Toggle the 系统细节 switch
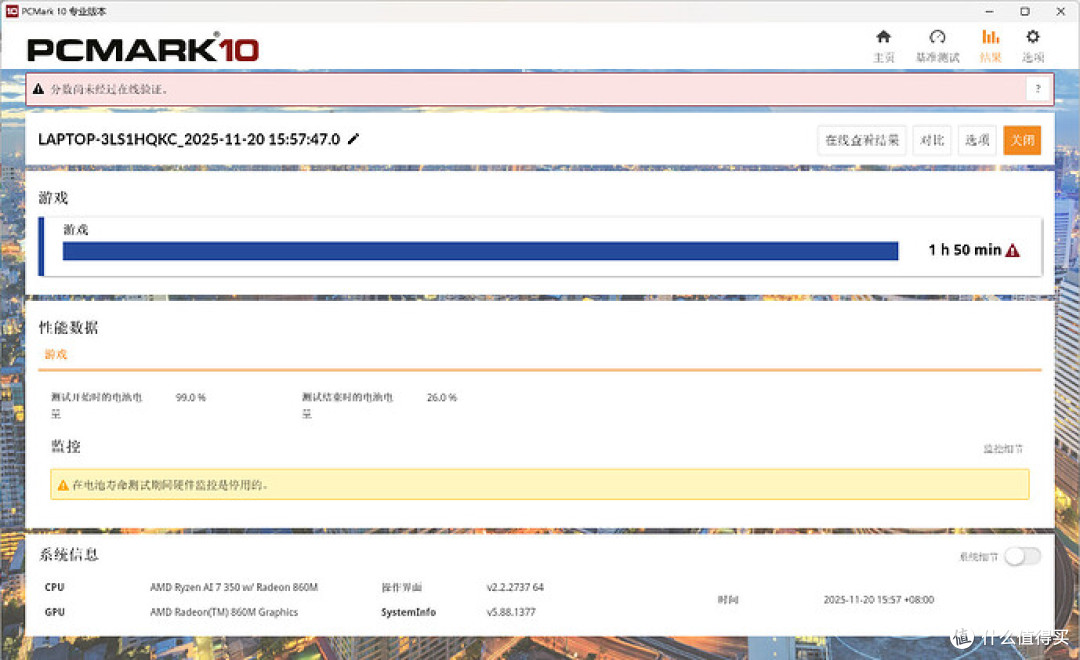The width and height of the screenshot is (1080, 660). click(x=1021, y=556)
